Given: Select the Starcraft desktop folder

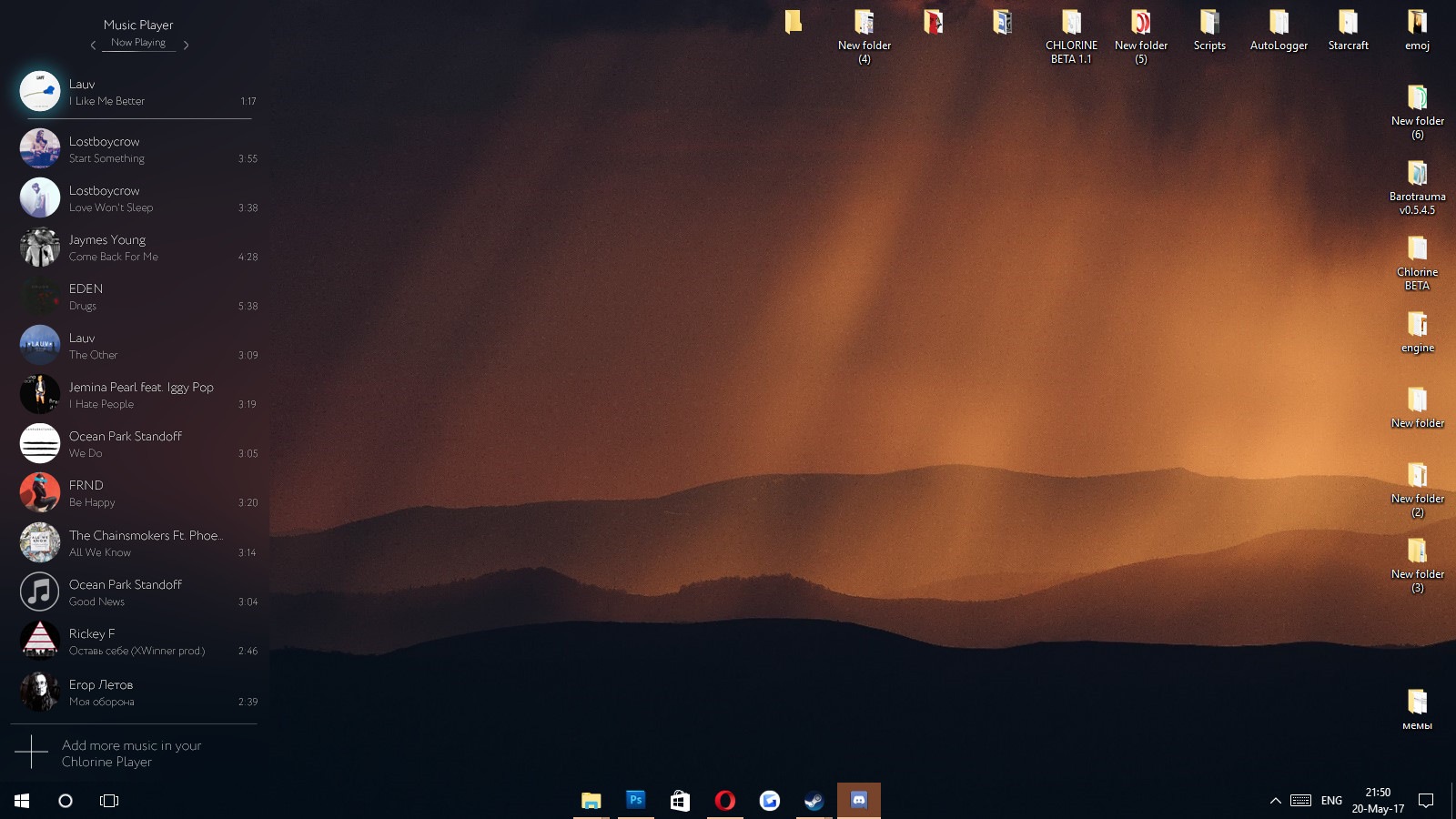Looking at the screenshot, I should [x=1348, y=30].
